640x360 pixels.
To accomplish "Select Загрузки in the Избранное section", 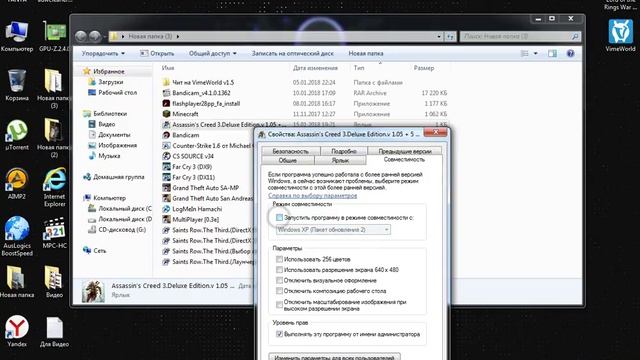I will (111, 82).
